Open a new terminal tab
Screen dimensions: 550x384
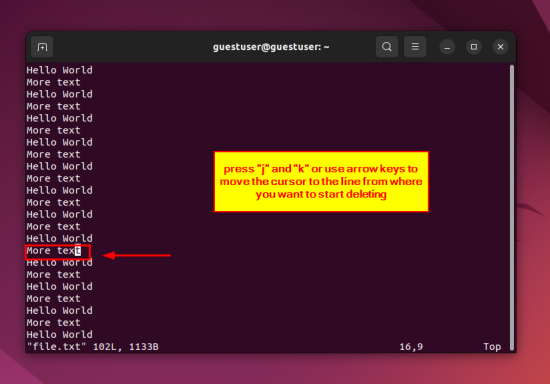click(42, 47)
